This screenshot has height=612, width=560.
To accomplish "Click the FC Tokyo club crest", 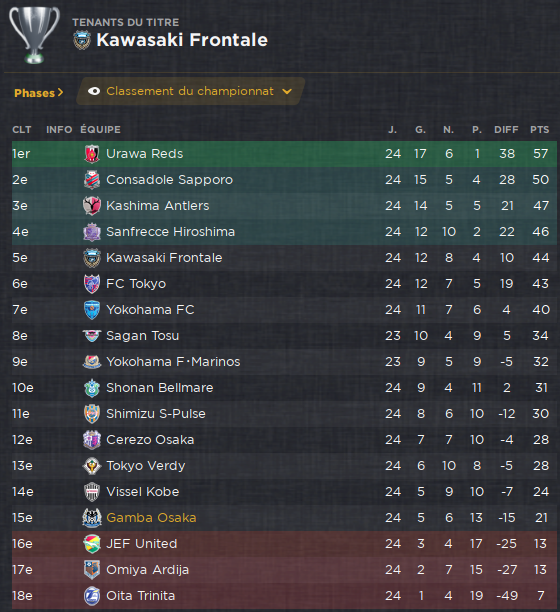I will 92,284.
